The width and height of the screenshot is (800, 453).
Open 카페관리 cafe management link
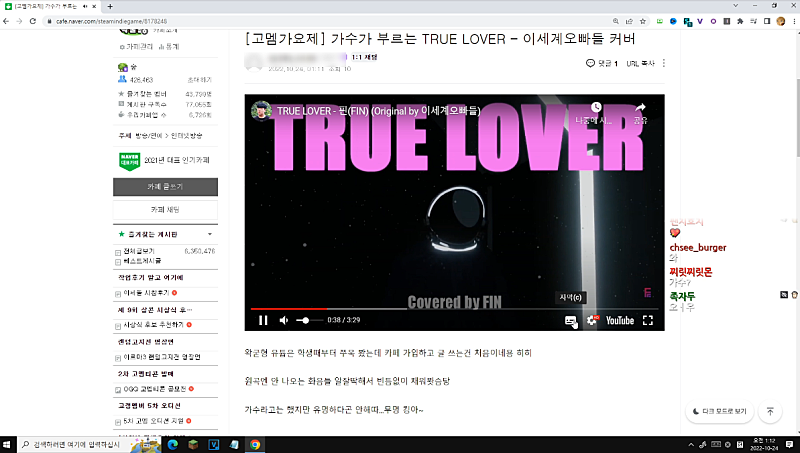point(136,46)
